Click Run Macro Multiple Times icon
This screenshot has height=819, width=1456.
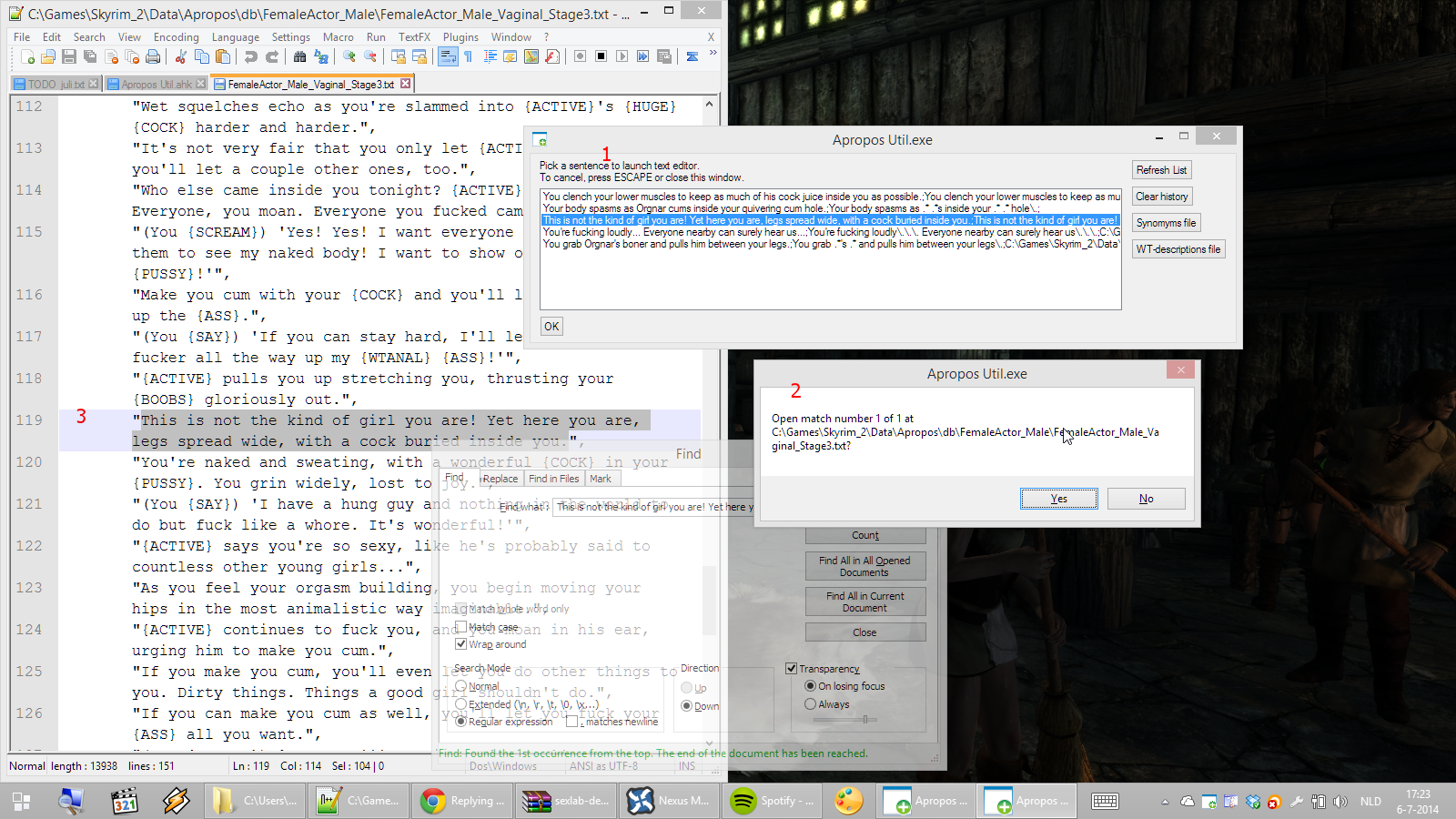click(642, 56)
